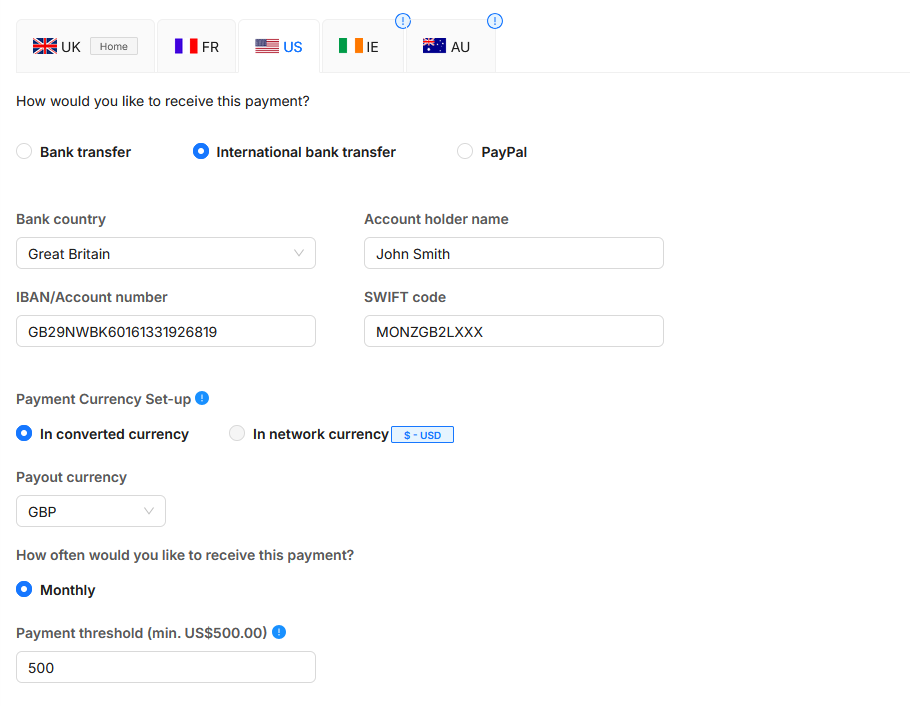
Task: Click the Payment threshold input field
Action: pyautogui.click(x=166, y=668)
